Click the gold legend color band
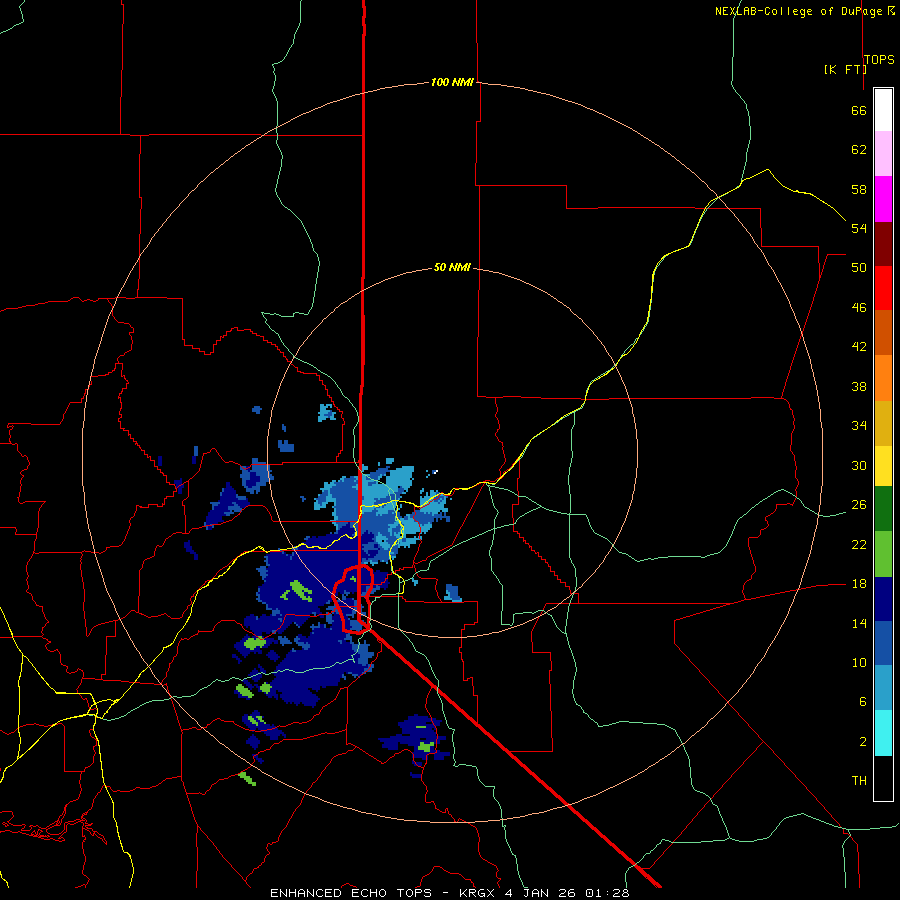Screen dimensions: 900x900 [x=883, y=423]
